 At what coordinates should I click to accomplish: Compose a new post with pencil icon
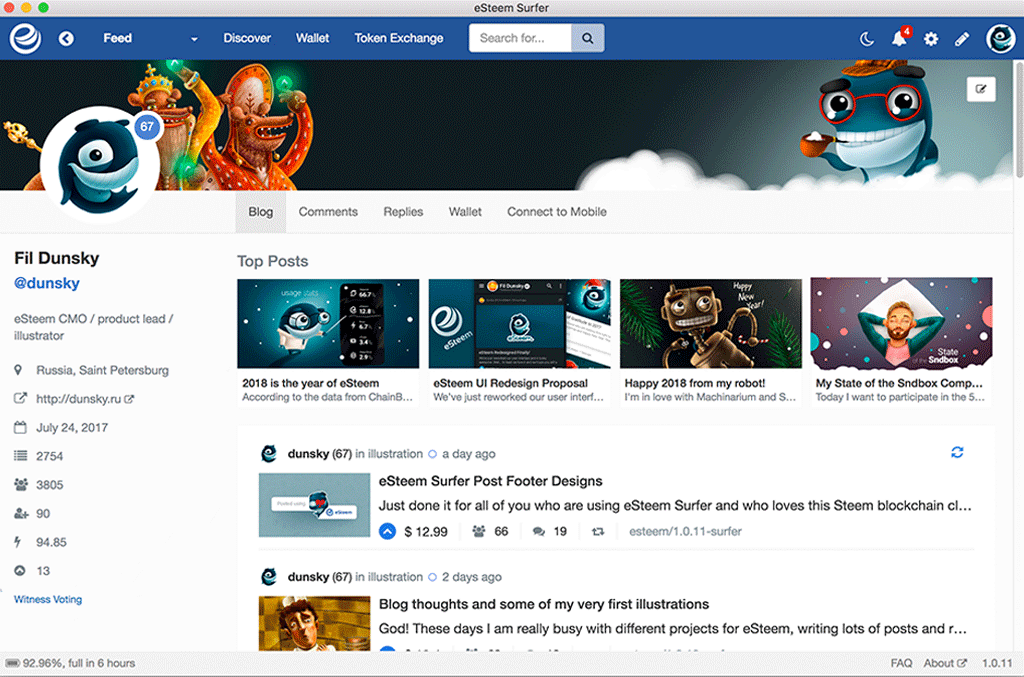962,39
